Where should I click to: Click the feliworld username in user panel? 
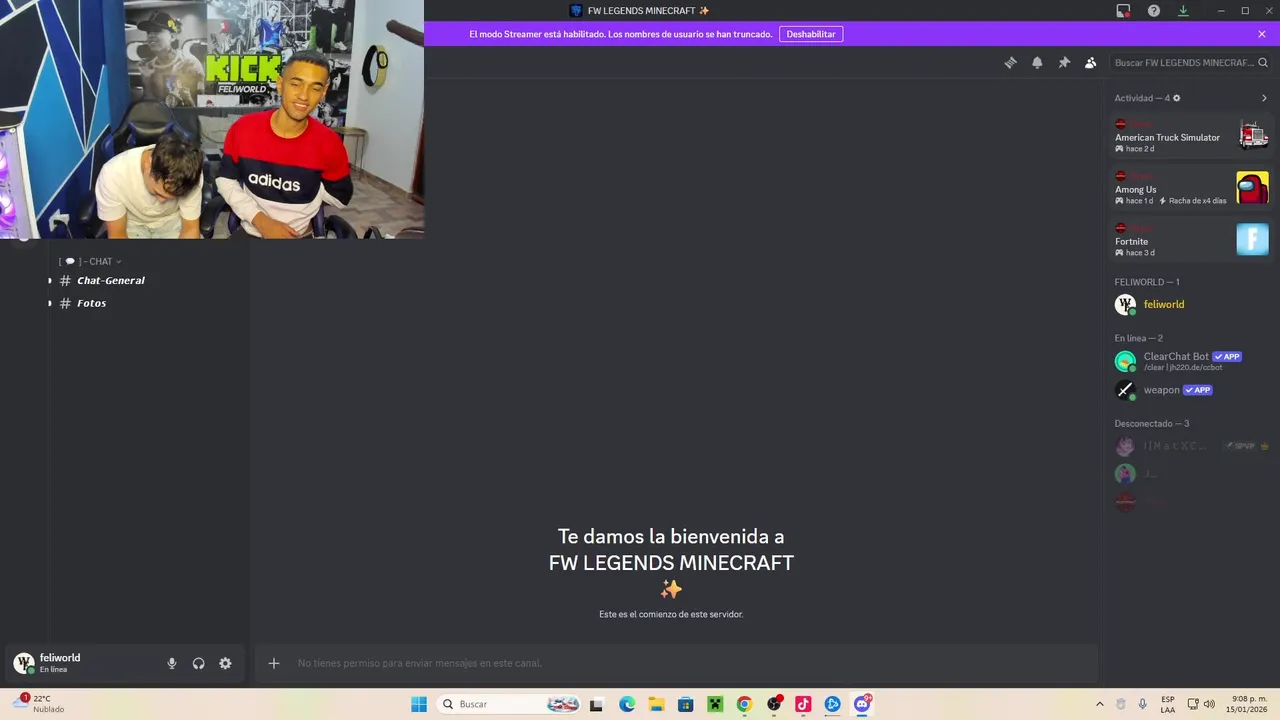(60, 658)
